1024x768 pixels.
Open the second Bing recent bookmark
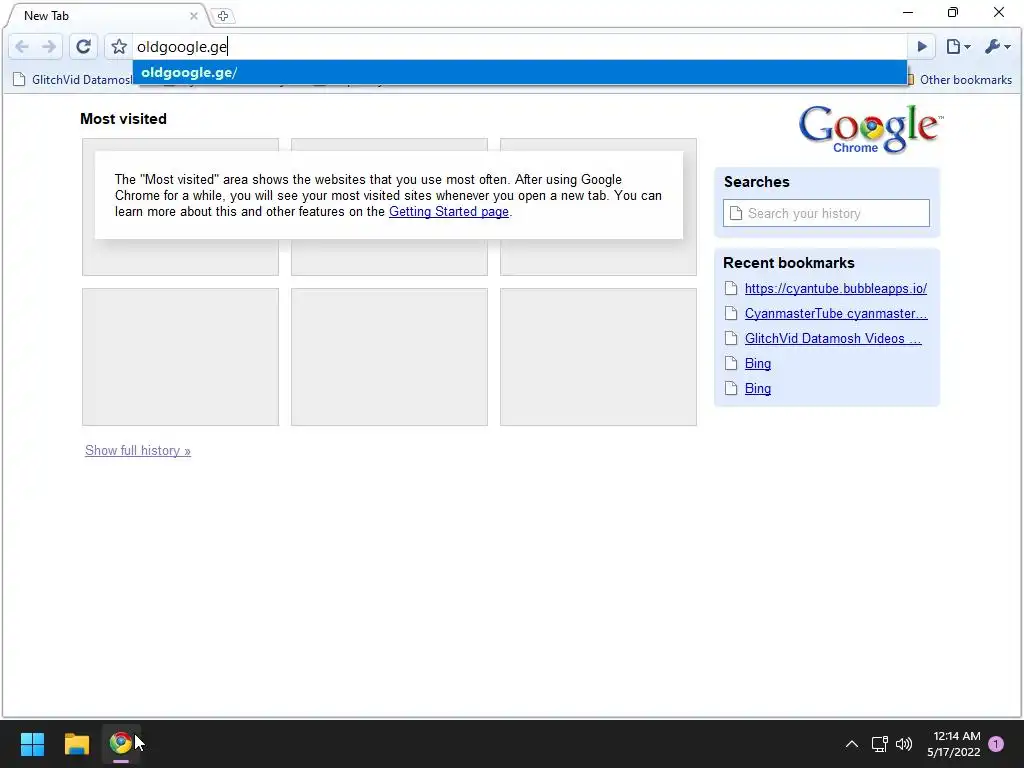(x=758, y=389)
